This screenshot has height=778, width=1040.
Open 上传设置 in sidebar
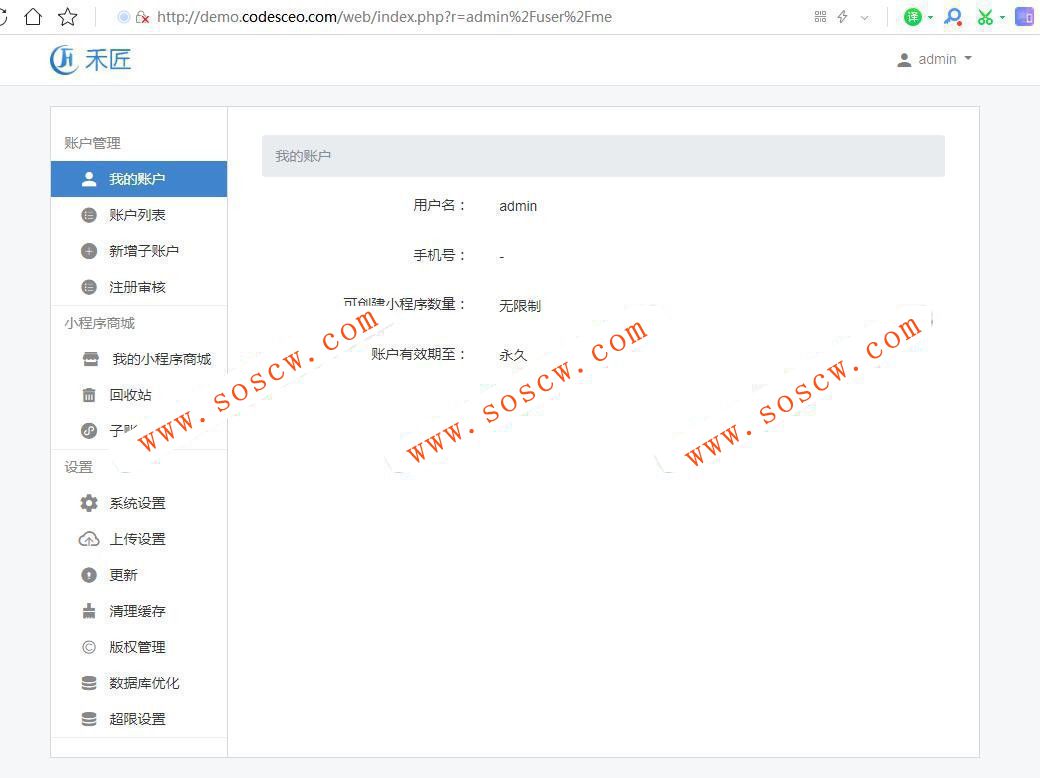point(139,539)
